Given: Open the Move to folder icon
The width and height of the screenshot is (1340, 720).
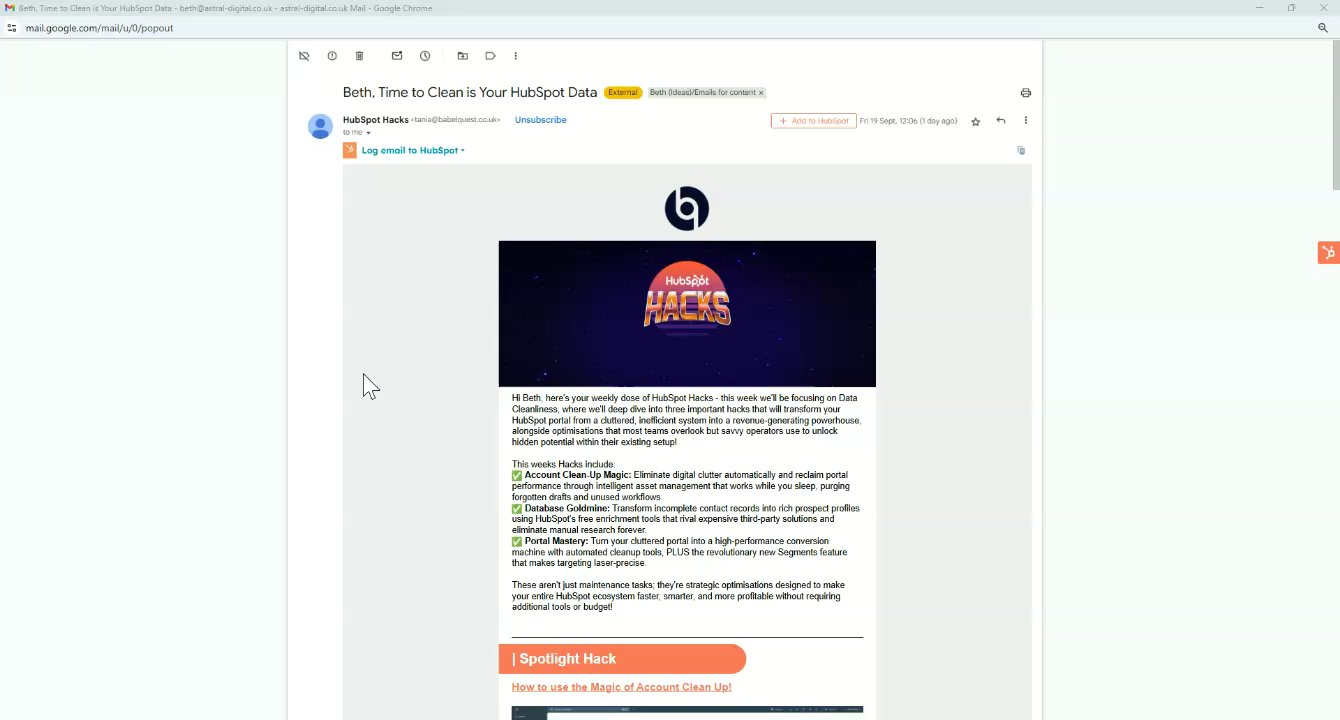Looking at the screenshot, I should (462, 56).
